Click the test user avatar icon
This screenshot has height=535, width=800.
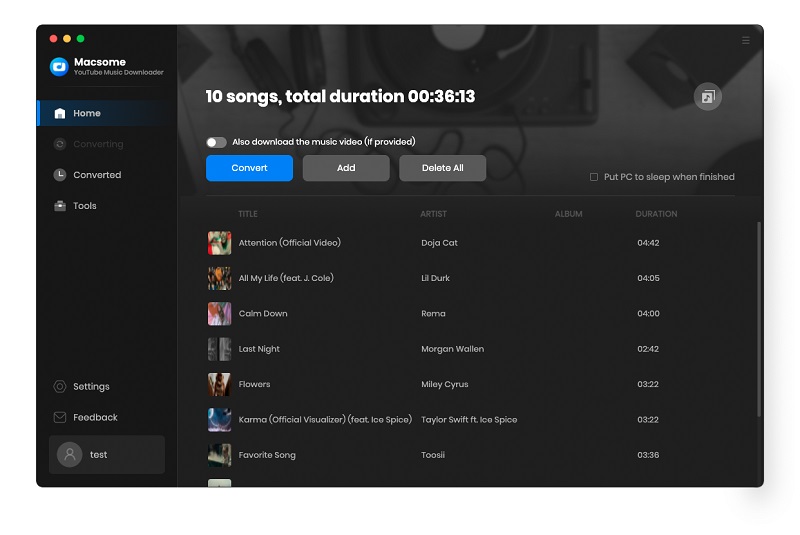tap(69, 454)
